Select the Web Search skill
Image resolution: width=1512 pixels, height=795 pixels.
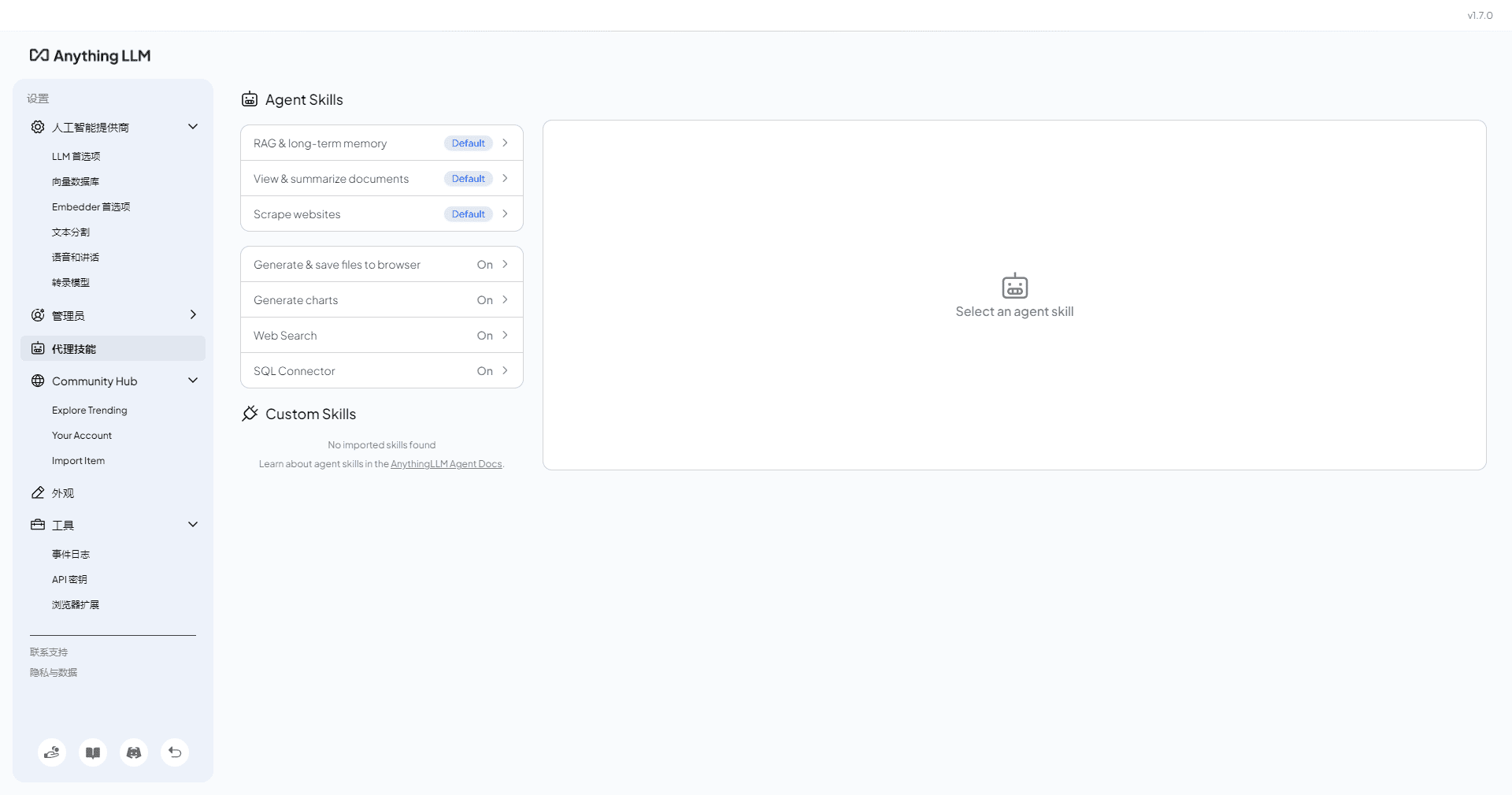click(x=382, y=335)
